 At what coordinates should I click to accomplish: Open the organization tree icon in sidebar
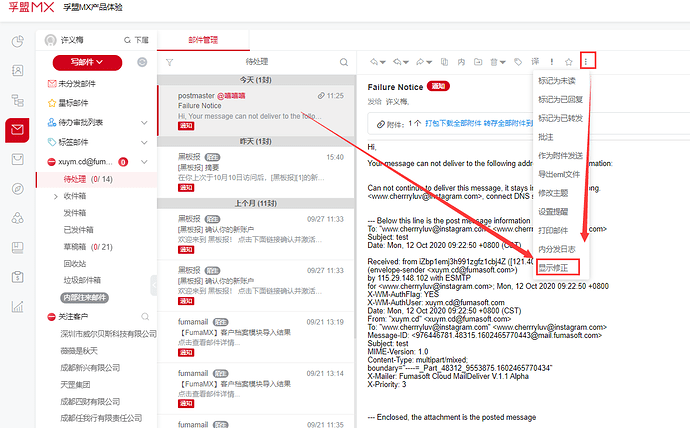point(17,100)
